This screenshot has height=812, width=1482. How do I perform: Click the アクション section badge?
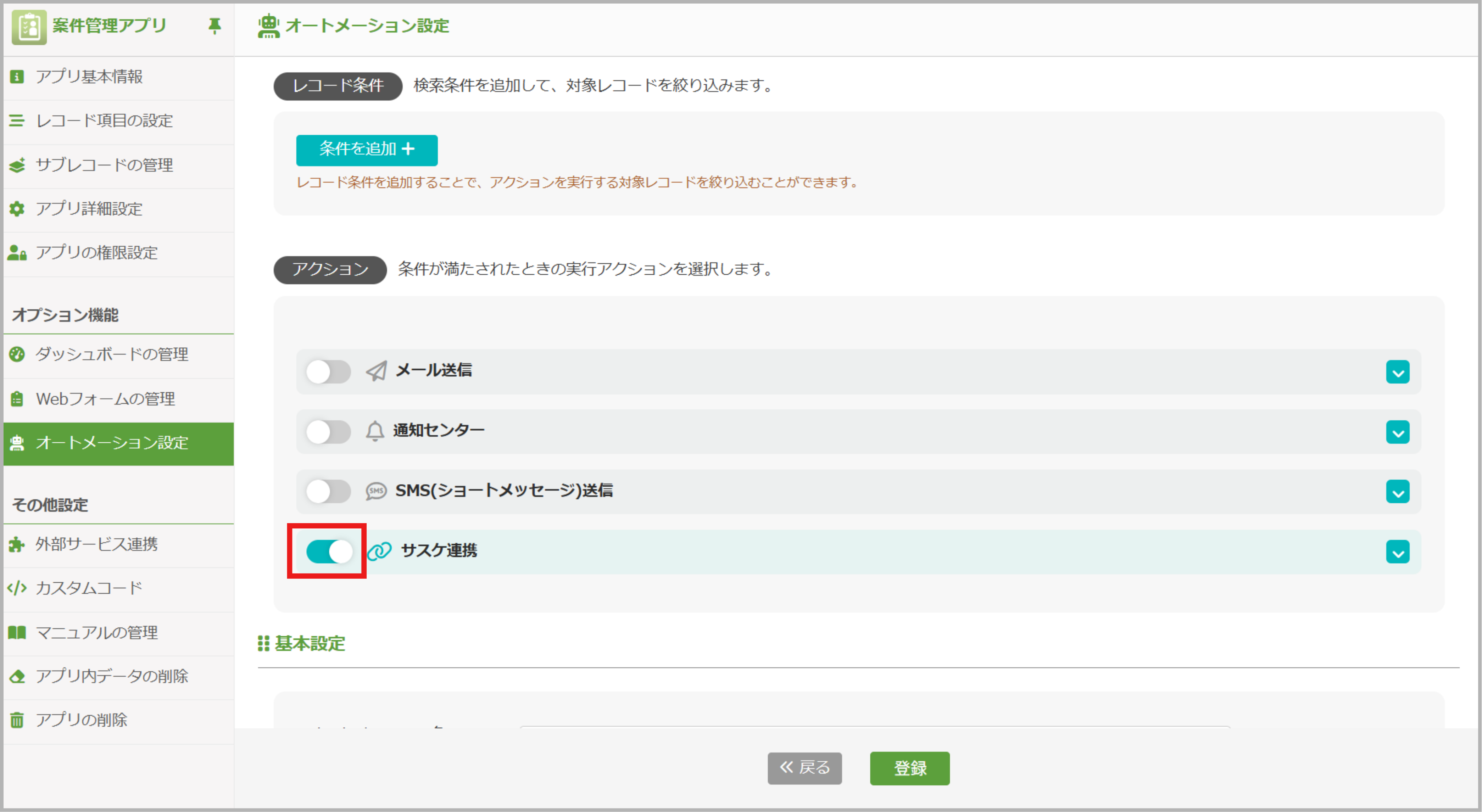330,270
